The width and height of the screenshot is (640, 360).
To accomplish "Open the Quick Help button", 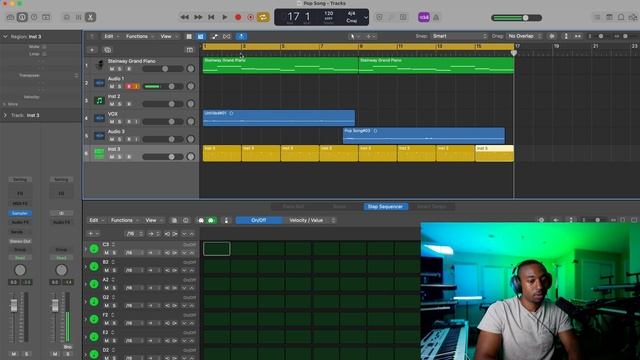I will (x=34, y=17).
